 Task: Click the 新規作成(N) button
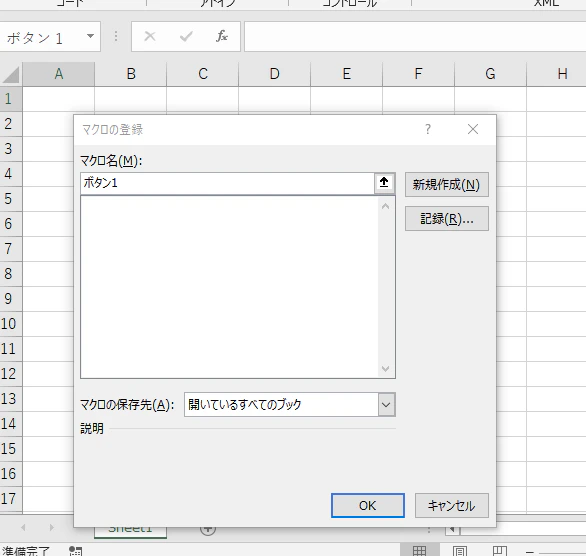[447, 184]
